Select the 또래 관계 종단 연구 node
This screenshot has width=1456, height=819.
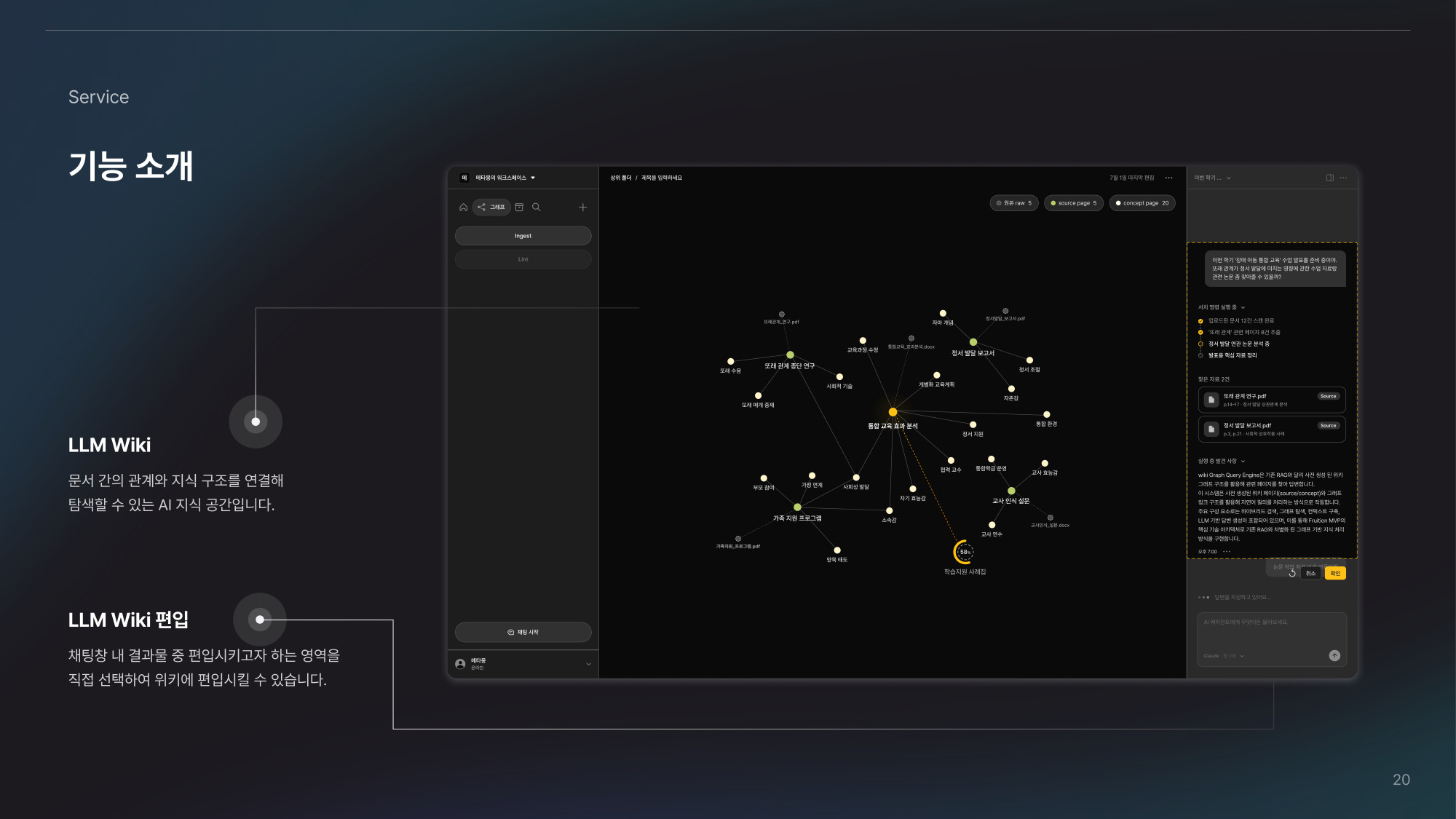[x=790, y=355]
